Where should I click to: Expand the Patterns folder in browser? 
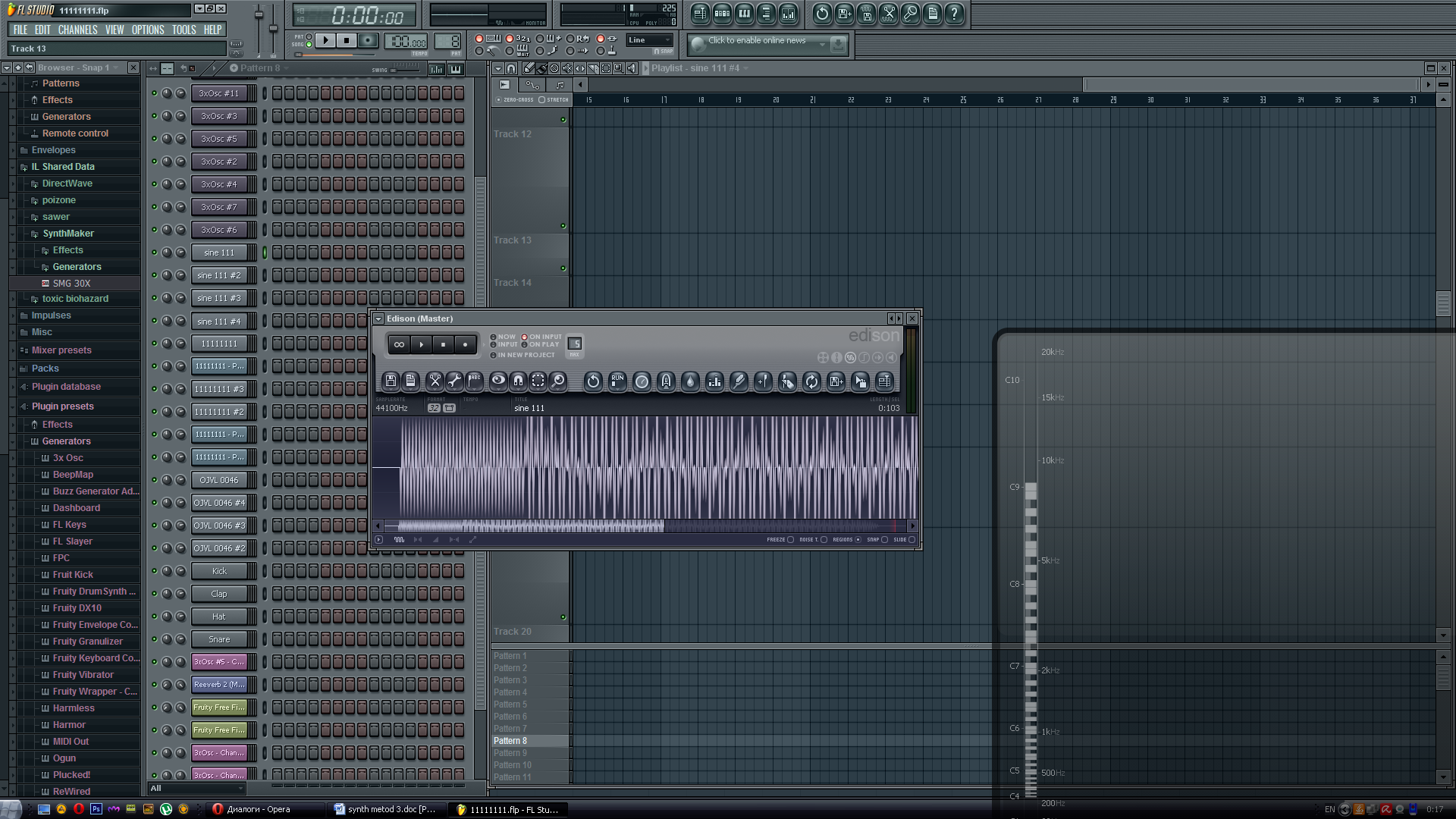61,83
